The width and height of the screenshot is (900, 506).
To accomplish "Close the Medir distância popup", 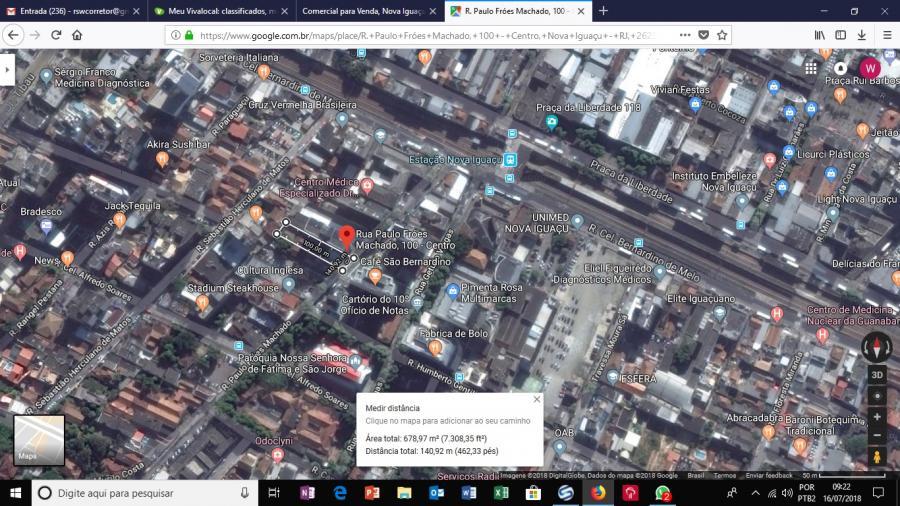I will click(537, 400).
